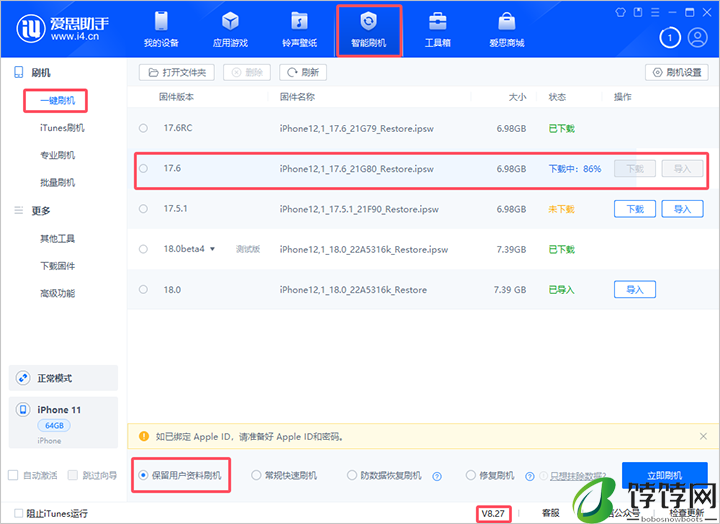
Task: Click help icon next to 防数据恢复刷机
Action: (x=437, y=476)
